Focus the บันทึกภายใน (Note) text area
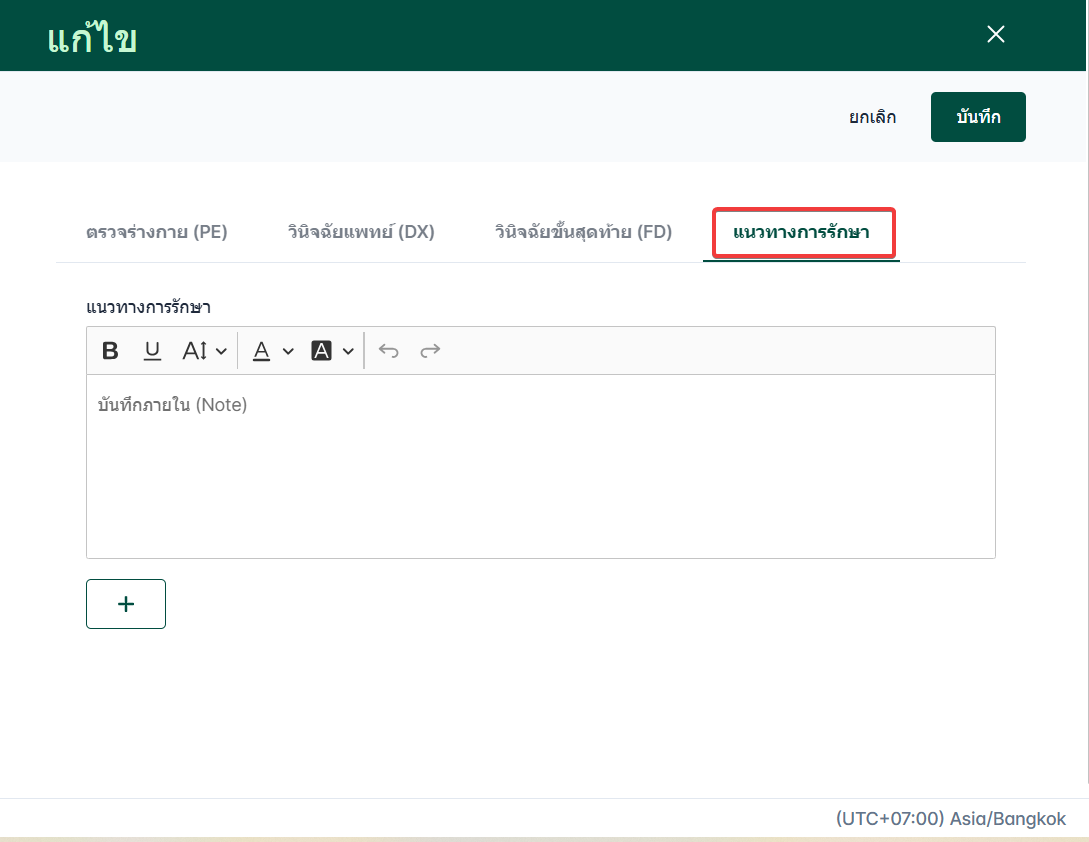Viewport: 1089px width, 842px height. 540,466
